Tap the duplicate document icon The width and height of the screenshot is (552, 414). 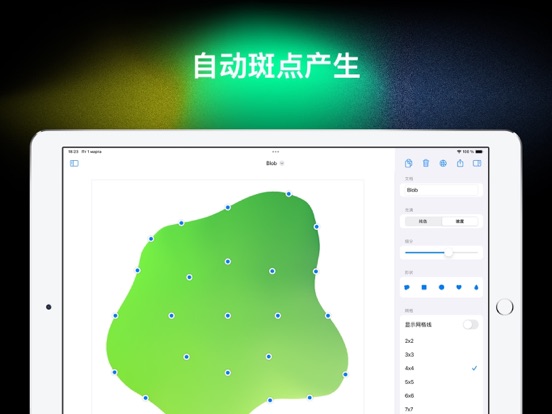(x=408, y=163)
